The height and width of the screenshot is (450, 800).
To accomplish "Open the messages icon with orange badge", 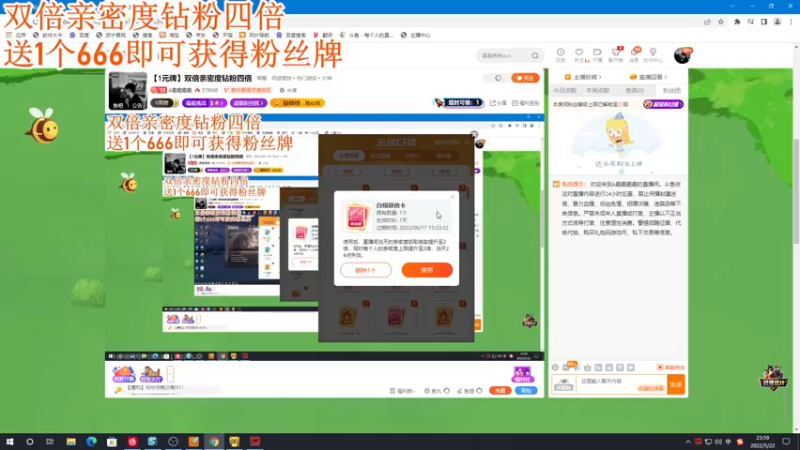I will click(634, 55).
